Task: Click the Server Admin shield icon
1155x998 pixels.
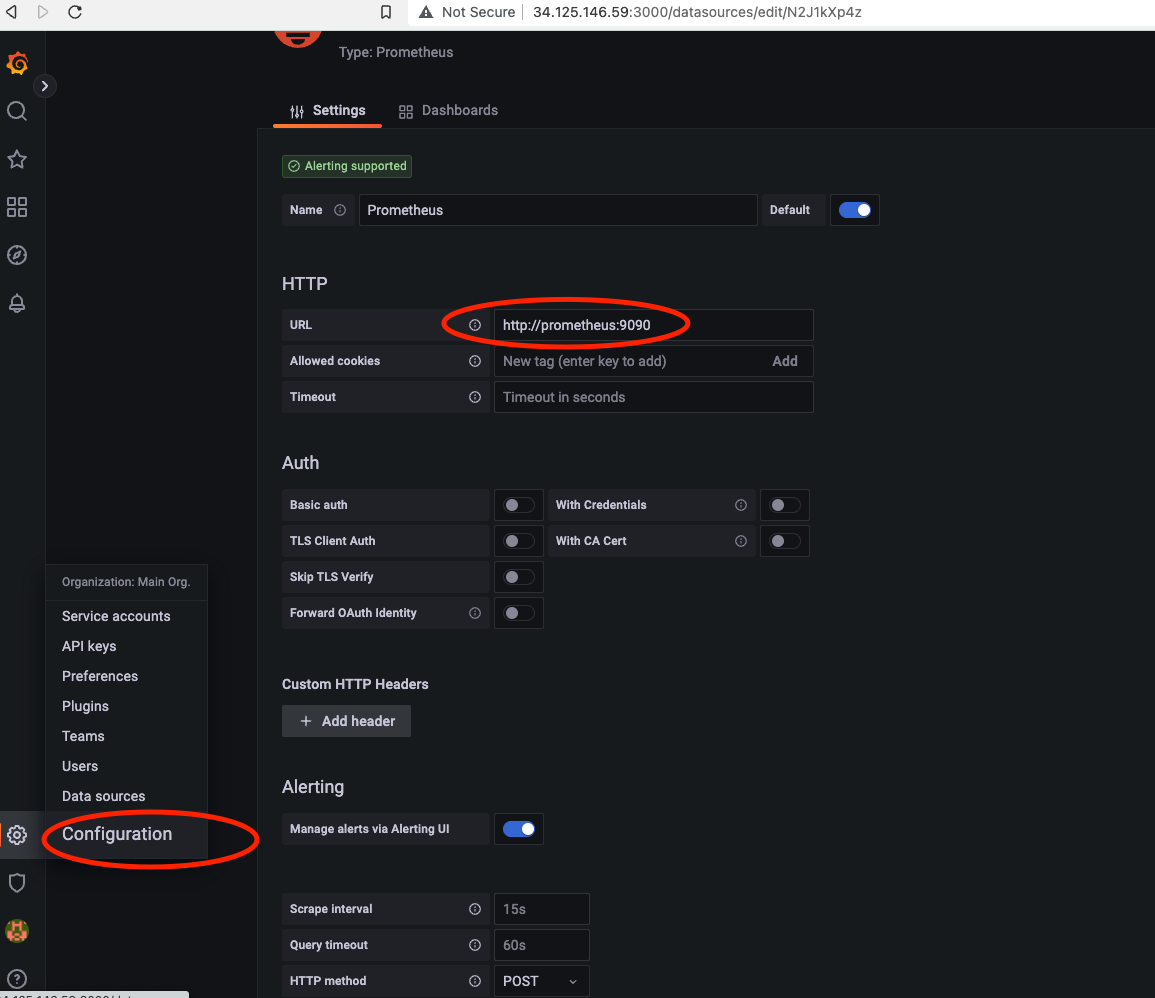Action: pyautogui.click(x=17, y=883)
